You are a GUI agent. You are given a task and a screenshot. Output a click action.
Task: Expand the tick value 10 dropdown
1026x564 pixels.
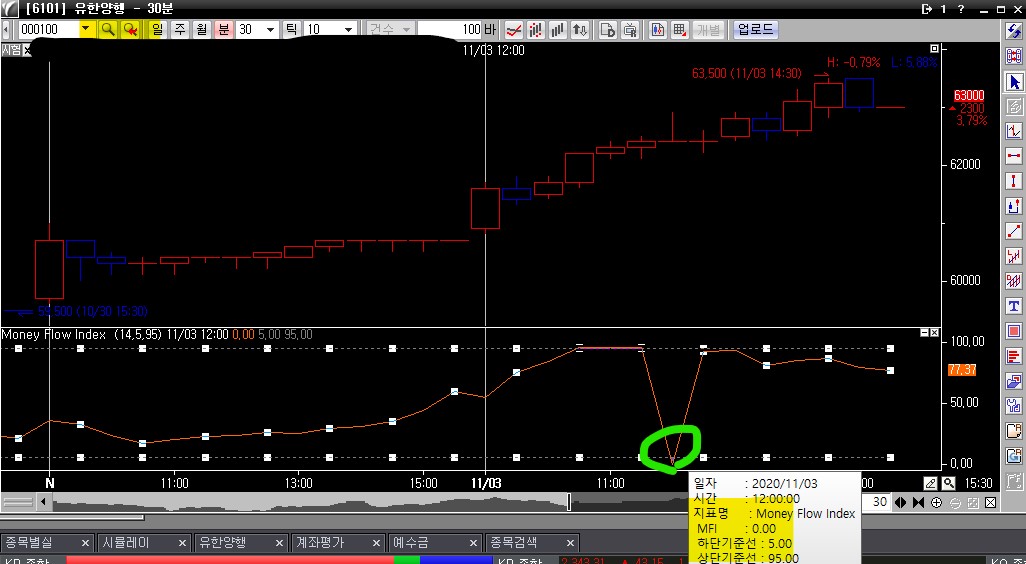click(353, 29)
